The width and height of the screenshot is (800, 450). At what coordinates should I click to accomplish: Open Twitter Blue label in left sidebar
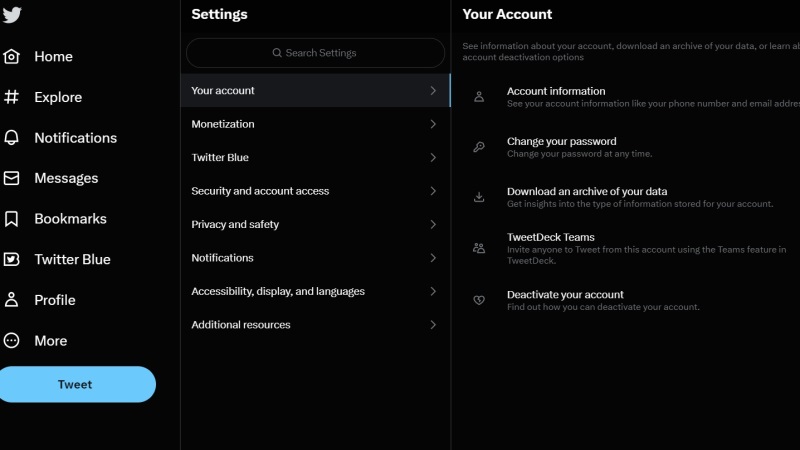(x=72, y=259)
